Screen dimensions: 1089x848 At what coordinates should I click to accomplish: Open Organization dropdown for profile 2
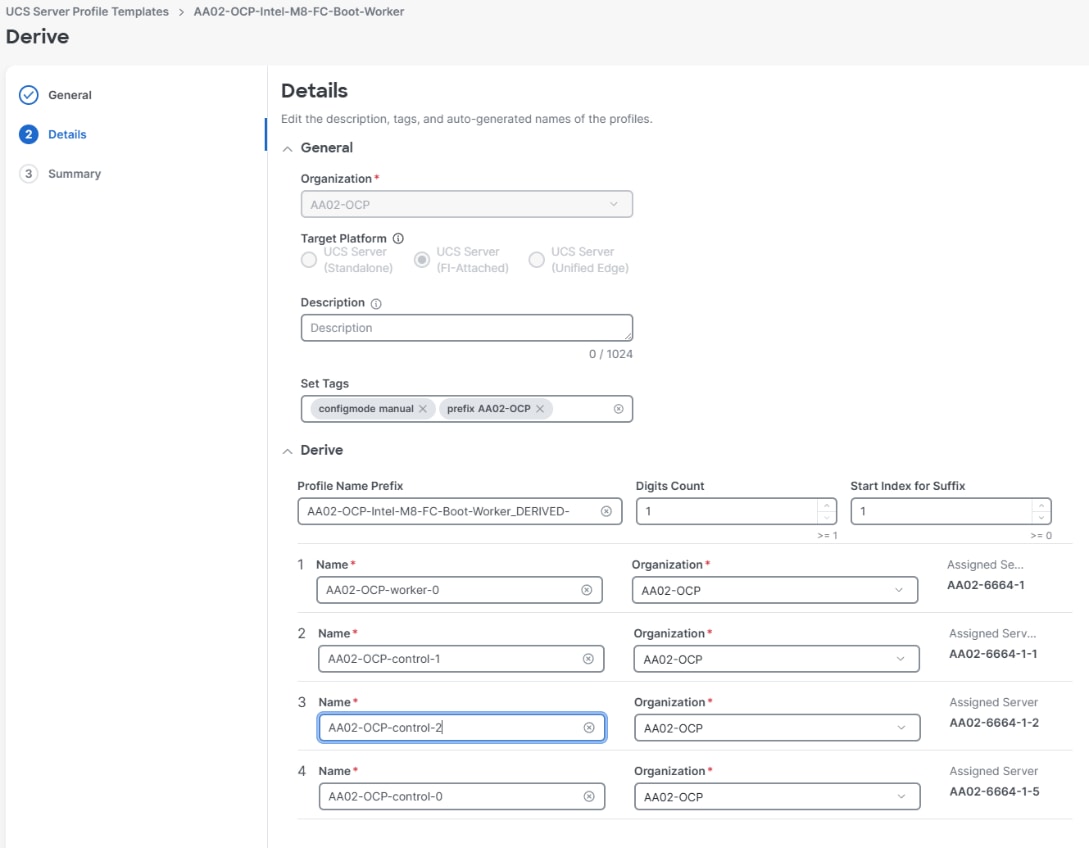776,659
